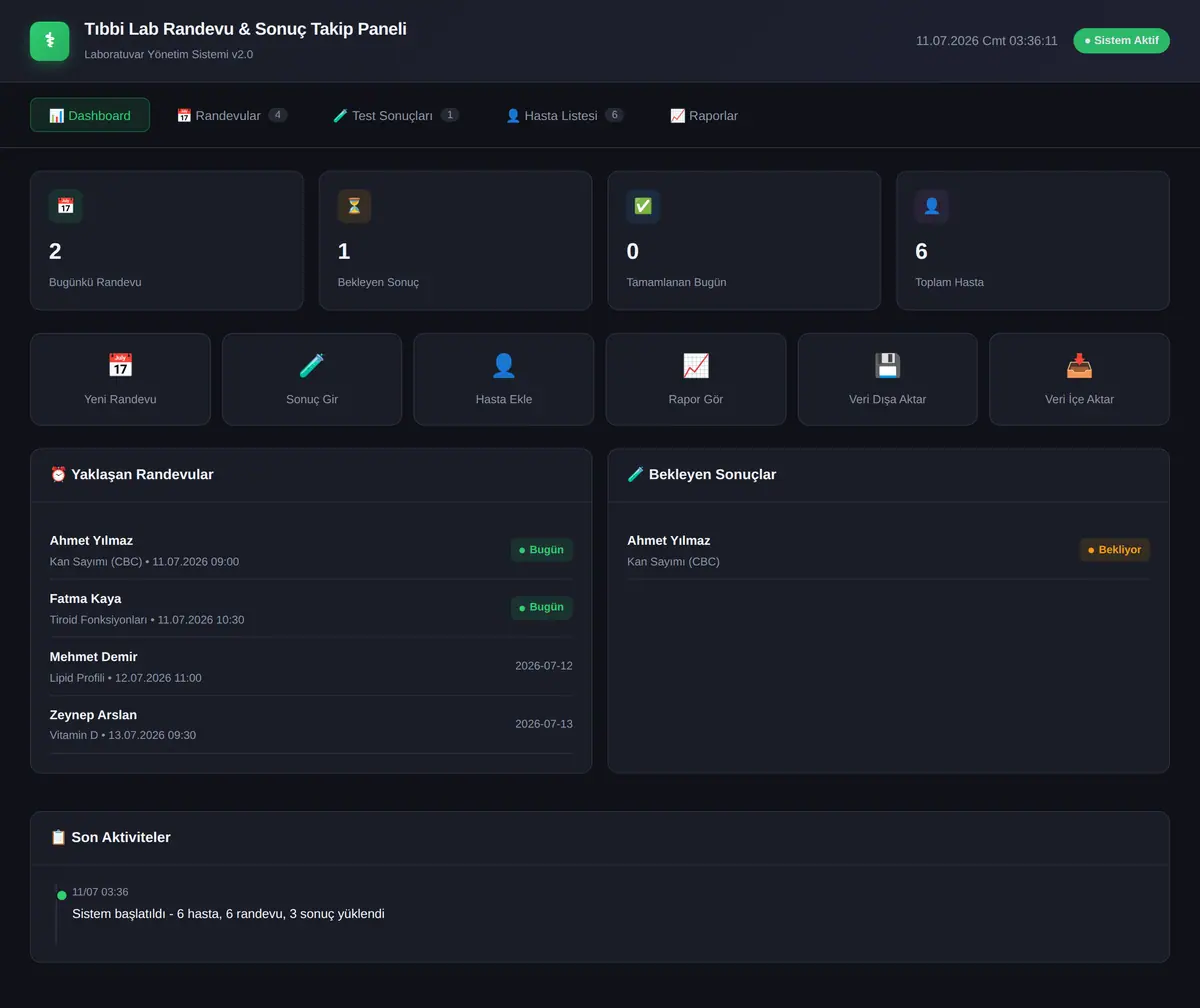Image resolution: width=1200 pixels, height=1008 pixels.
Task: Click Ahmet Yılmaz name in Bekleyen Sonuçlar
Action: [x=669, y=540]
